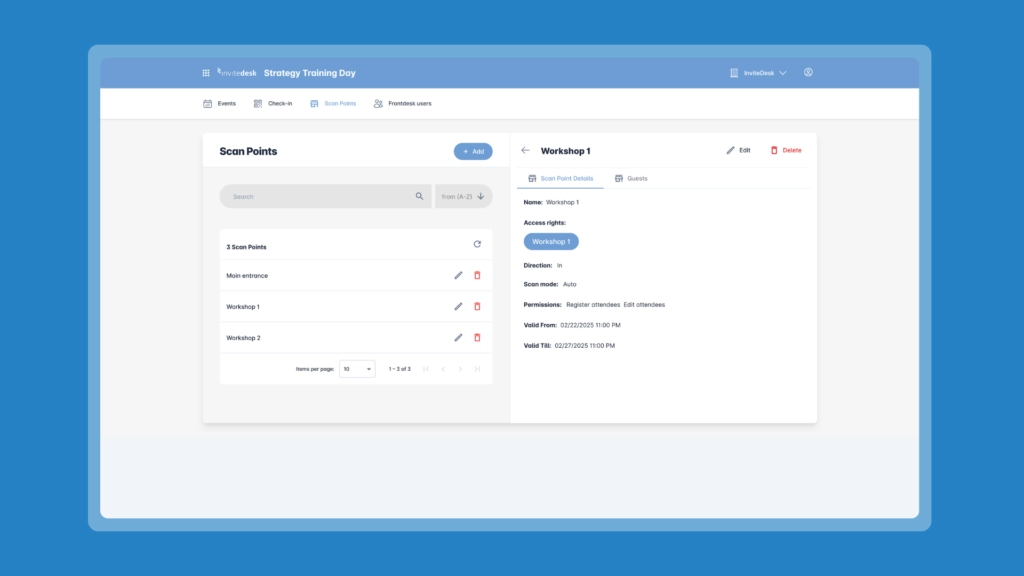Screen dimensions: 1024x576
Task: Switch to the Guests tab
Action: point(632,178)
